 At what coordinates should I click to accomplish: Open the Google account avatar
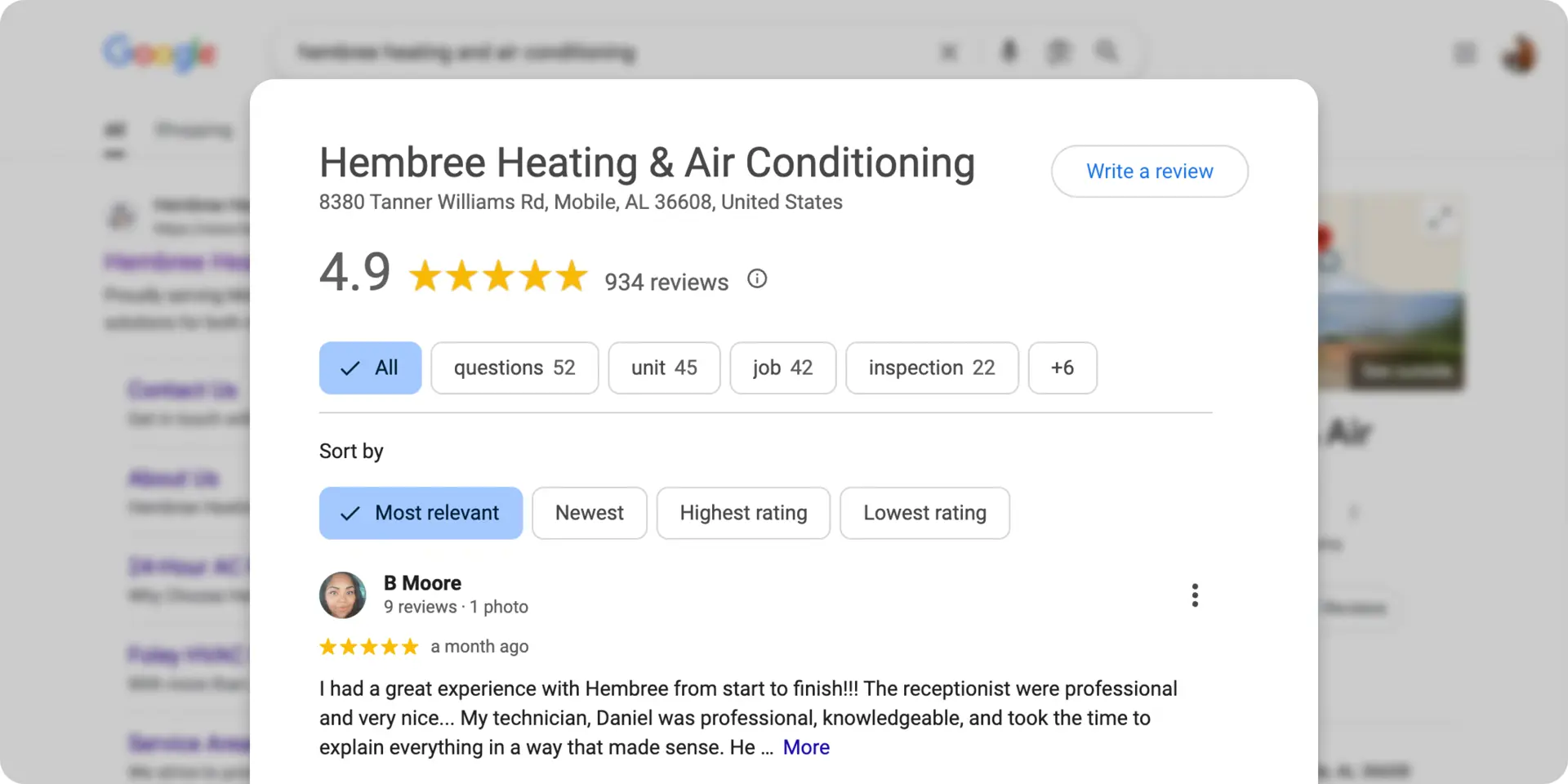pyautogui.click(x=1519, y=54)
